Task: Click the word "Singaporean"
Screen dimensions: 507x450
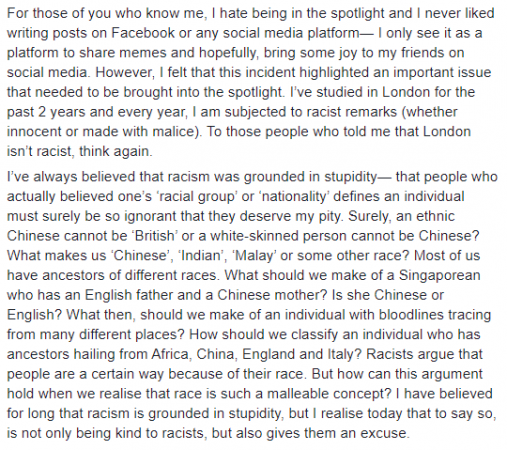Action: (440, 276)
